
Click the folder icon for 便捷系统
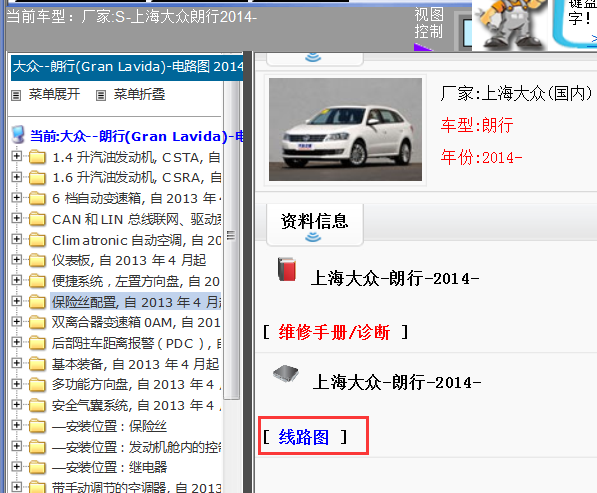click(37, 281)
